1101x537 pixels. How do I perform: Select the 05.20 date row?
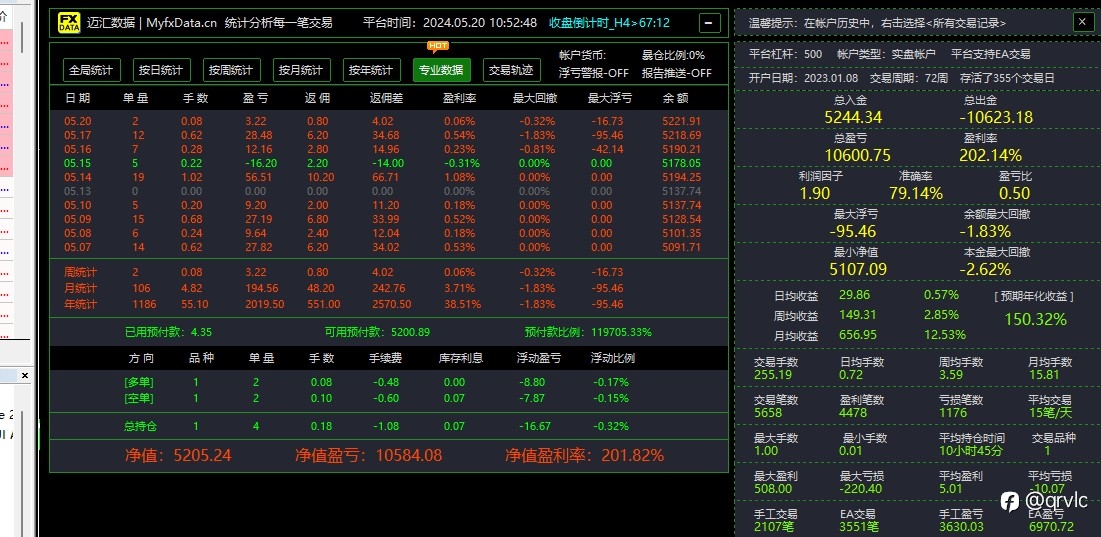pyautogui.click(x=388, y=121)
